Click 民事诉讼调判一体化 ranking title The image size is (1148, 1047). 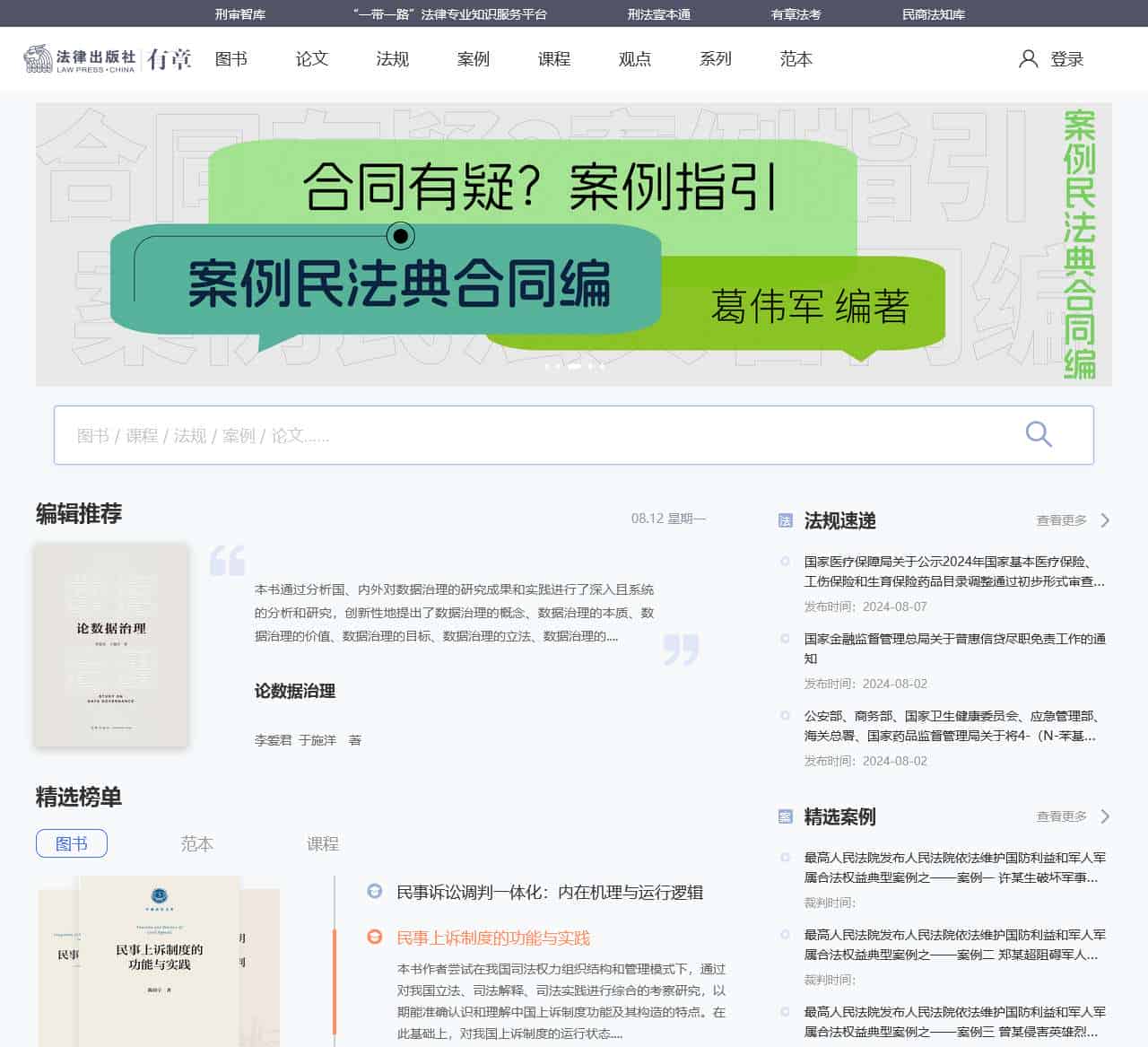[x=550, y=892]
